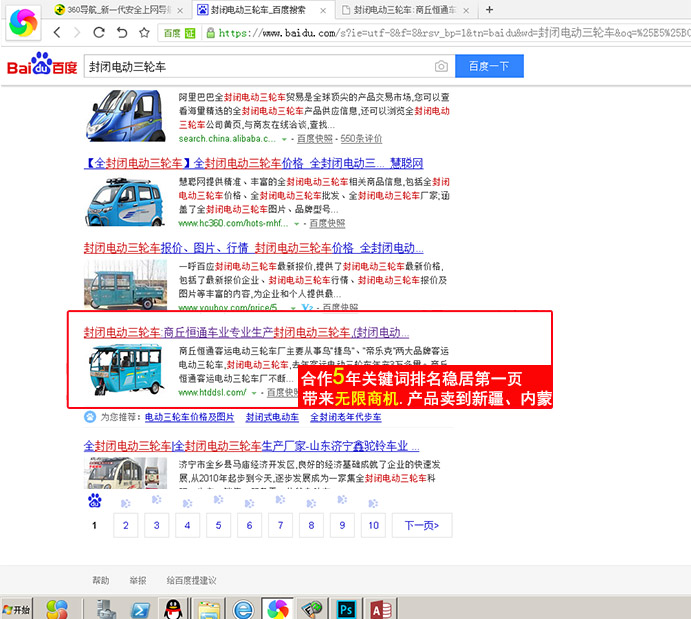Open PowerShell taskbar icon
Image resolution: width=691 pixels, height=619 pixels.
coord(141,609)
